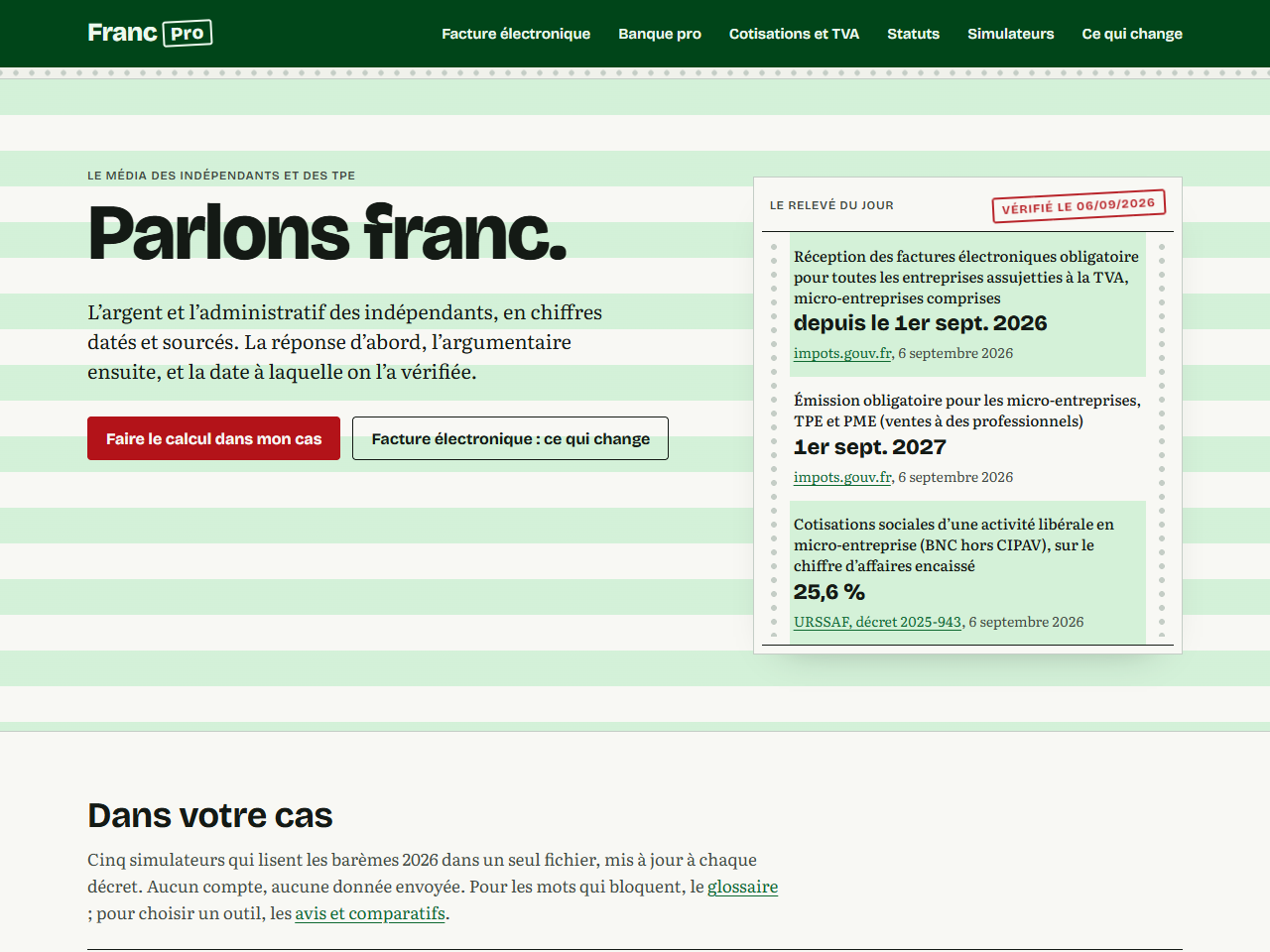Click the 1er sept. 2027 date value
The width and height of the screenshot is (1270, 952).
[869, 447]
